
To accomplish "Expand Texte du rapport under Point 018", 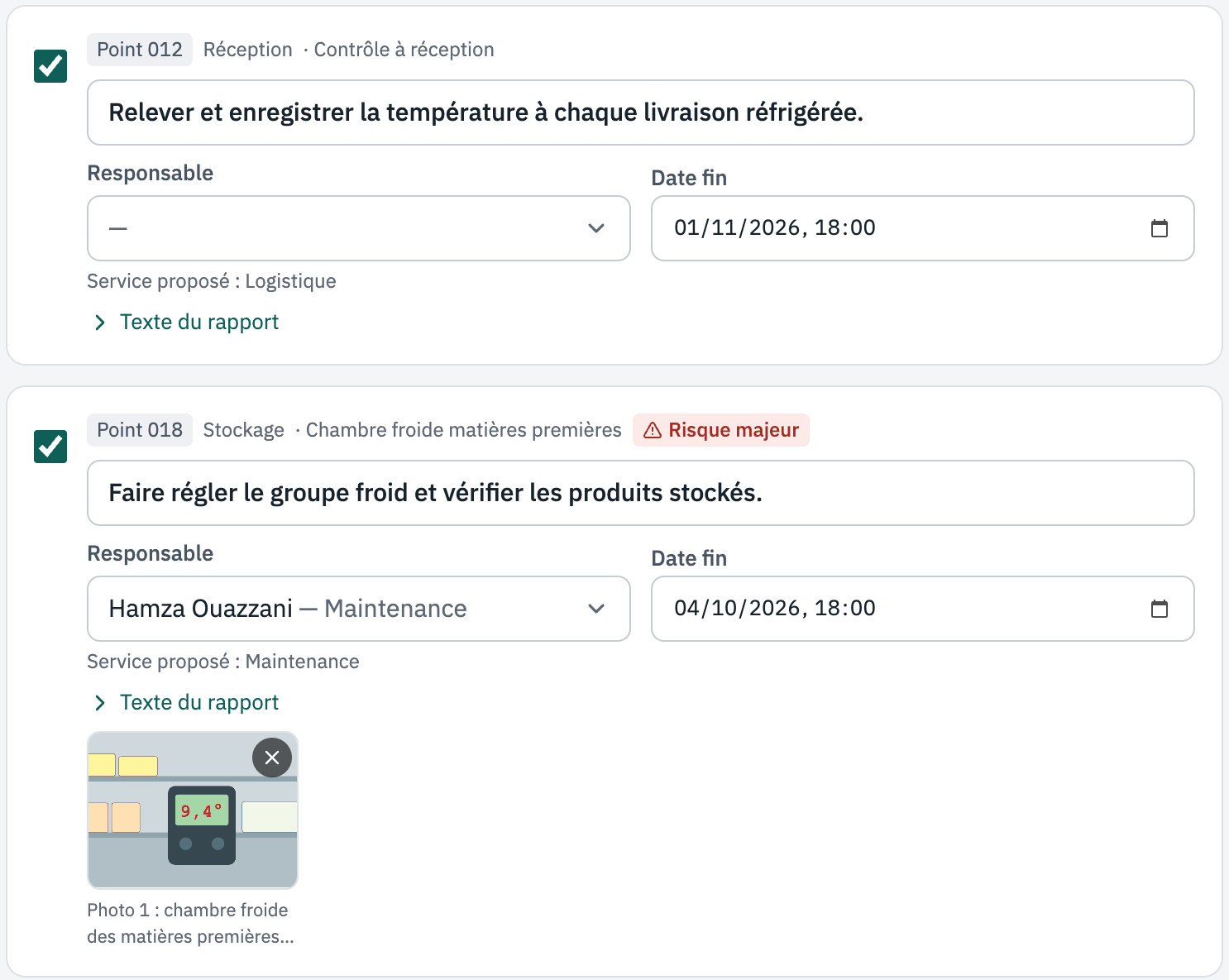I will (x=187, y=702).
